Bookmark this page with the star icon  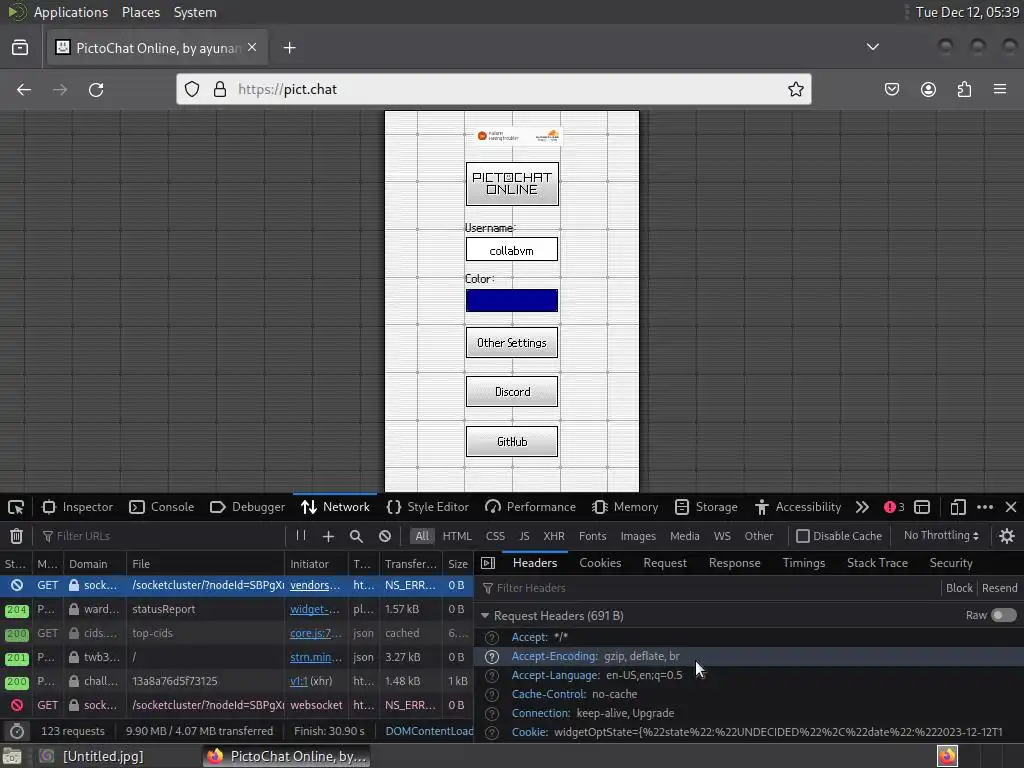tap(795, 89)
